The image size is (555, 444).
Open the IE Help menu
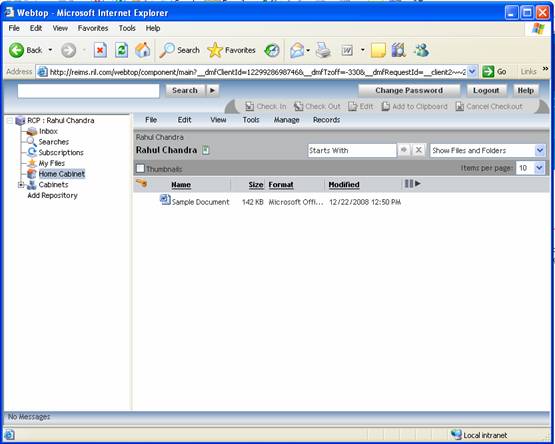(x=153, y=28)
